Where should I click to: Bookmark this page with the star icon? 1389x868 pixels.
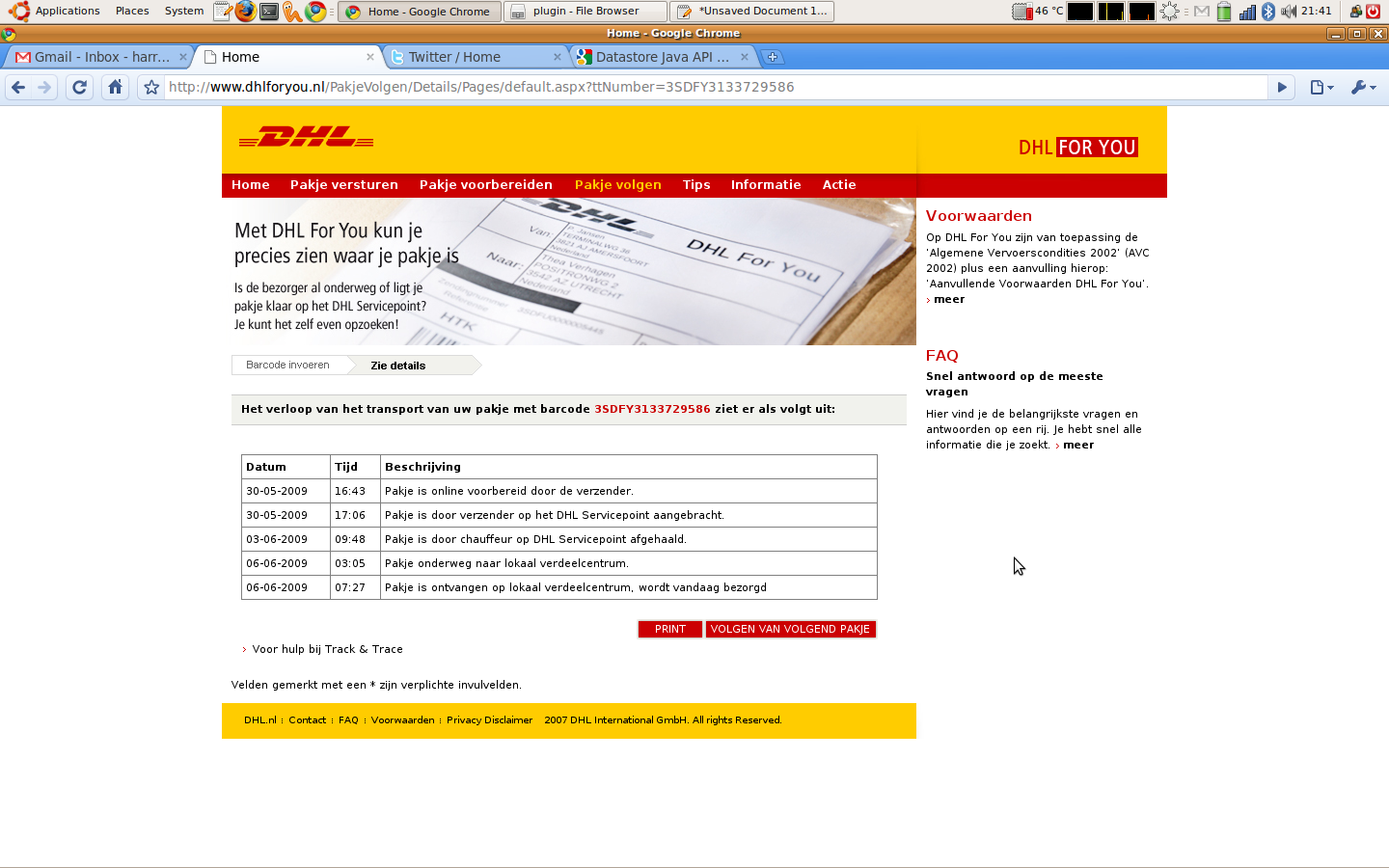pos(151,87)
